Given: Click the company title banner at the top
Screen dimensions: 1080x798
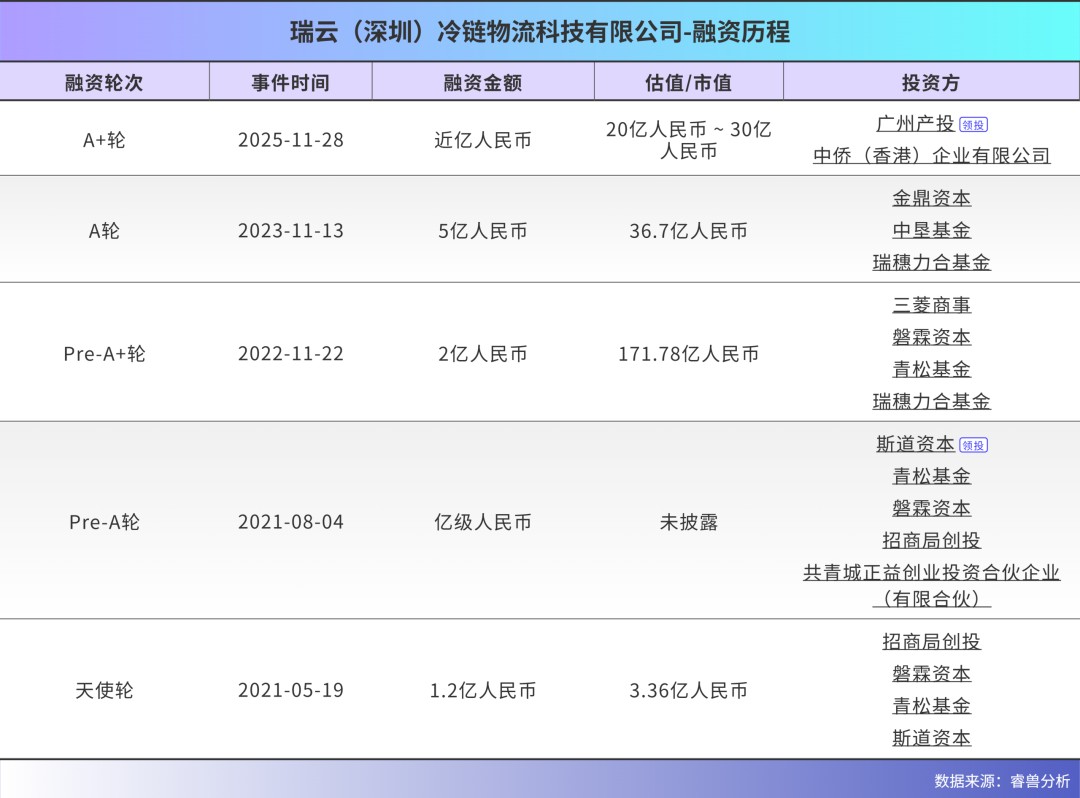Looking at the screenshot, I should point(540,31).
